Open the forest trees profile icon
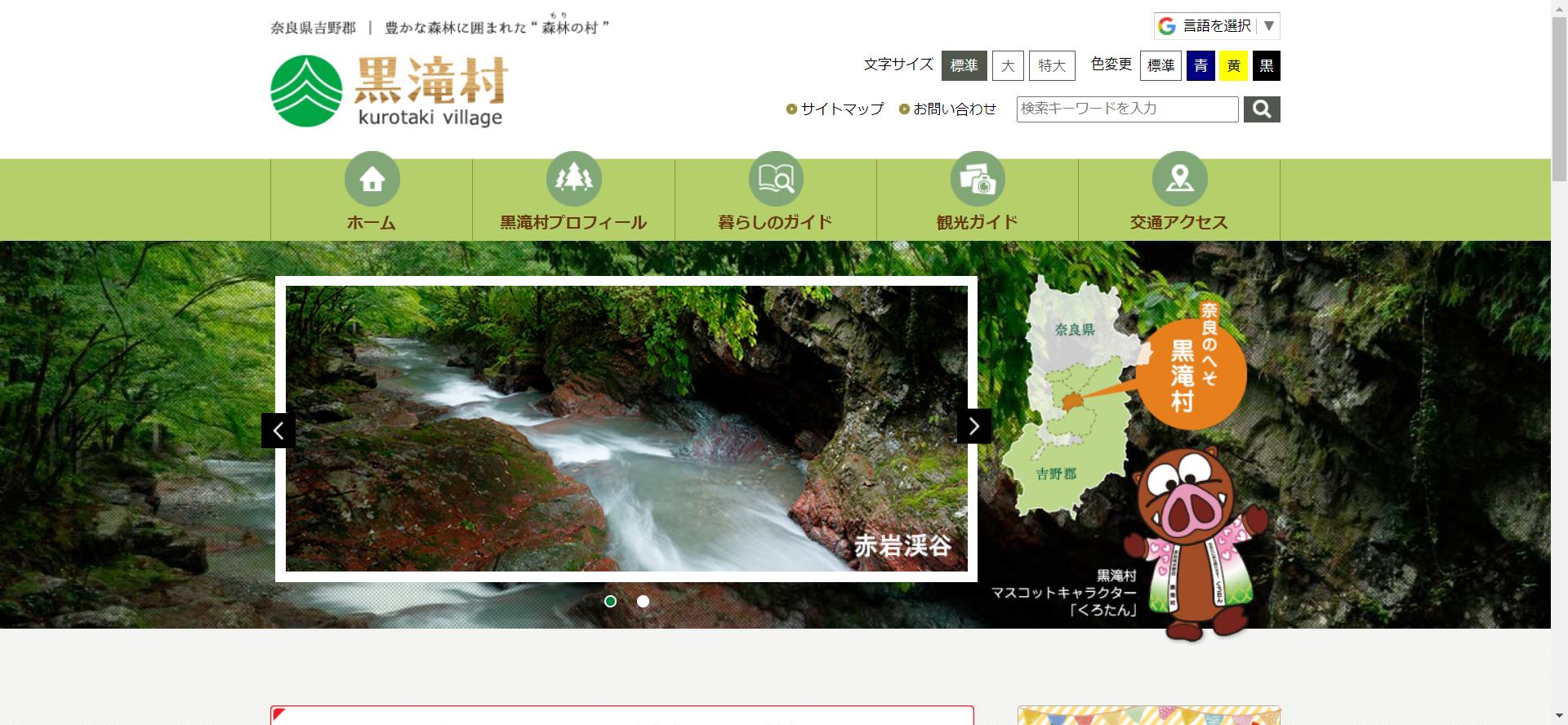The image size is (1568, 725). [x=573, y=179]
